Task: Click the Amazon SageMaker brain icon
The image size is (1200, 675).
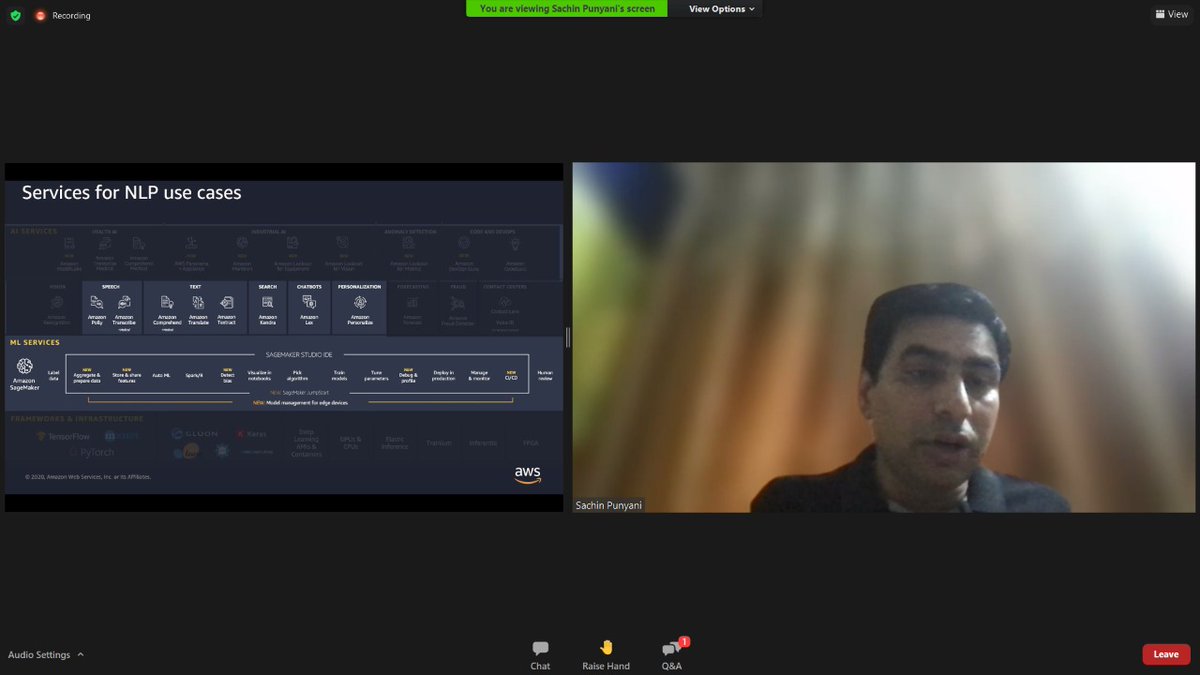Action: tap(24, 366)
